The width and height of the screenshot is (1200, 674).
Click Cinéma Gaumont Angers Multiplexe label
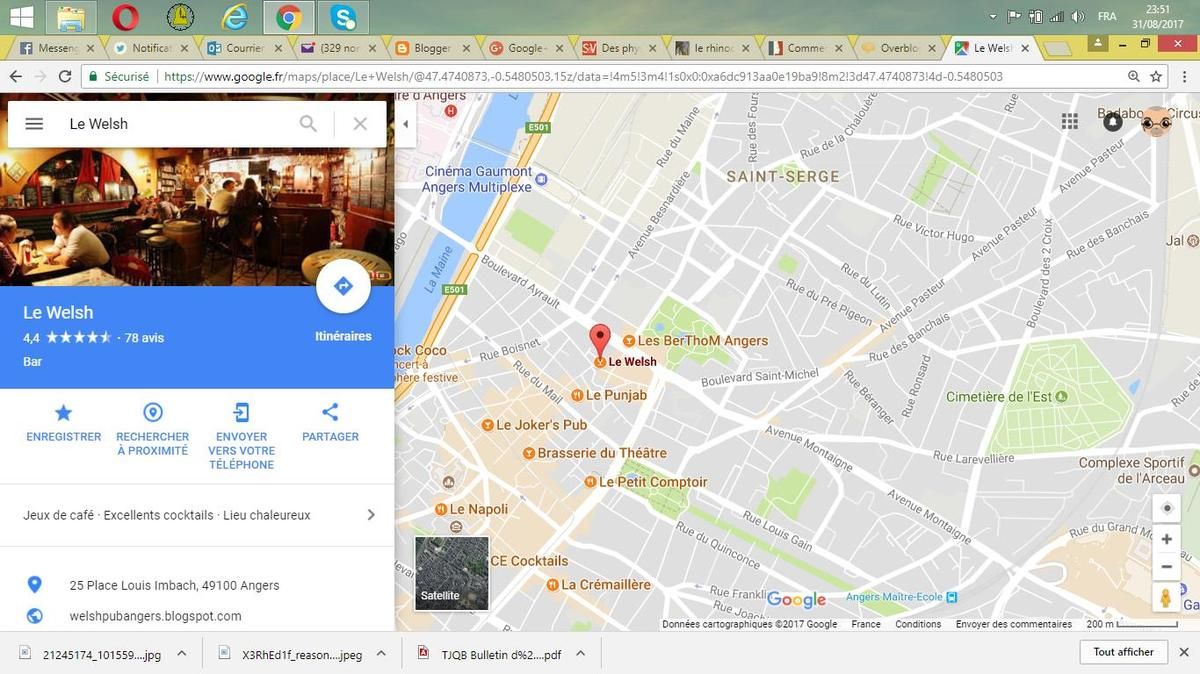click(478, 179)
